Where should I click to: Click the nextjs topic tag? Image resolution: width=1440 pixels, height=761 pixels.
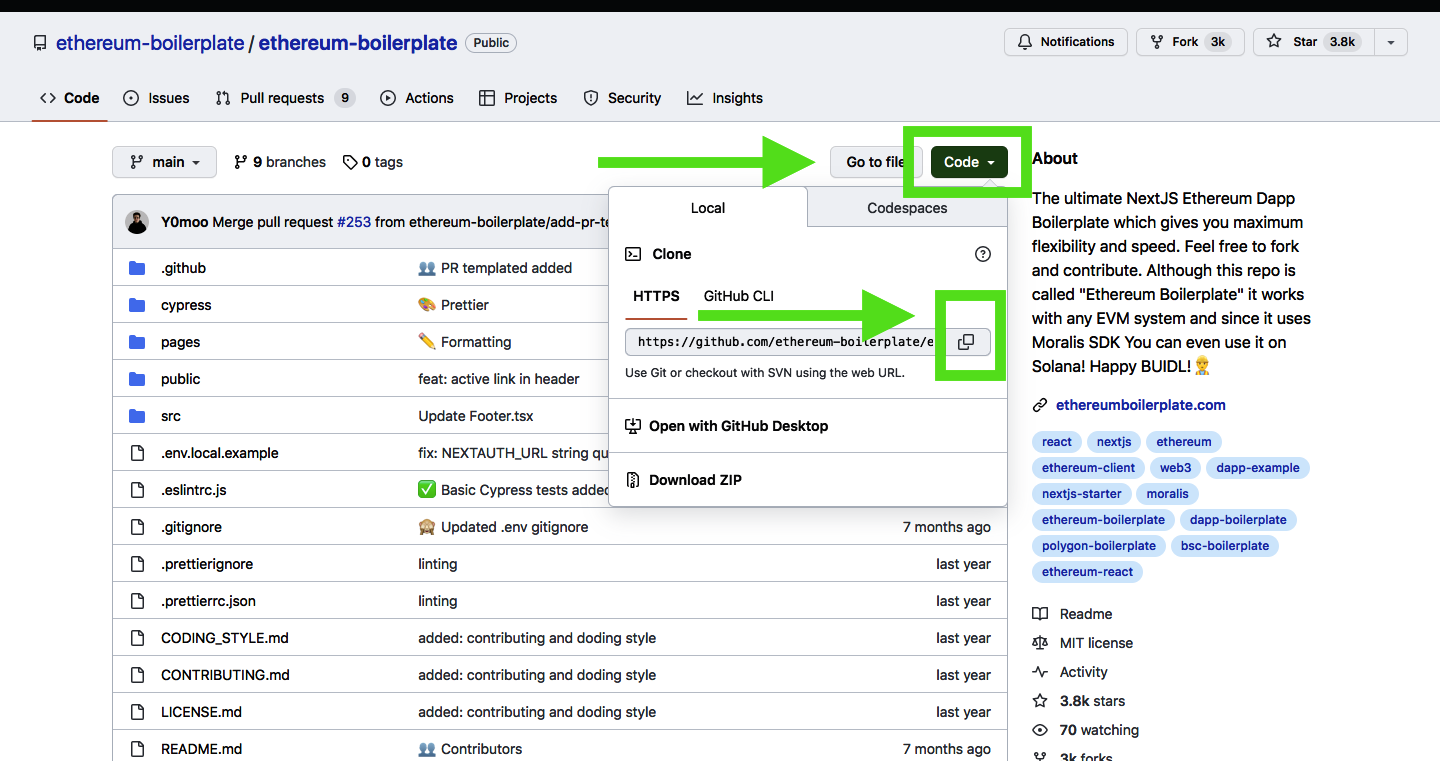pos(1113,442)
